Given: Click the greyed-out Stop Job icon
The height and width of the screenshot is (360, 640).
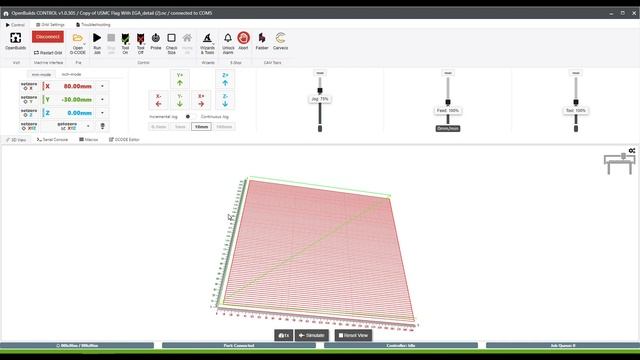Looking at the screenshot, I should click(x=111, y=38).
